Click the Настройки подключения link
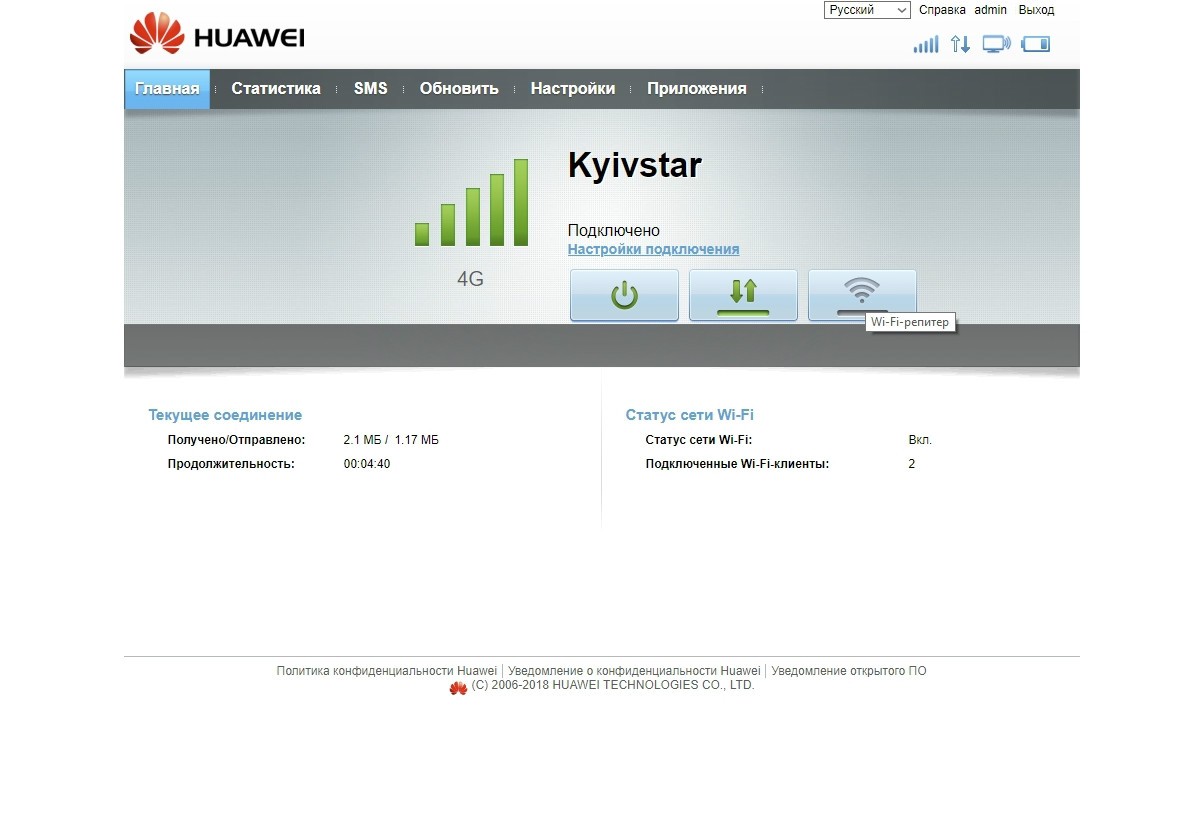The width and height of the screenshot is (1199, 833). pyautogui.click(x=653, y=250)
